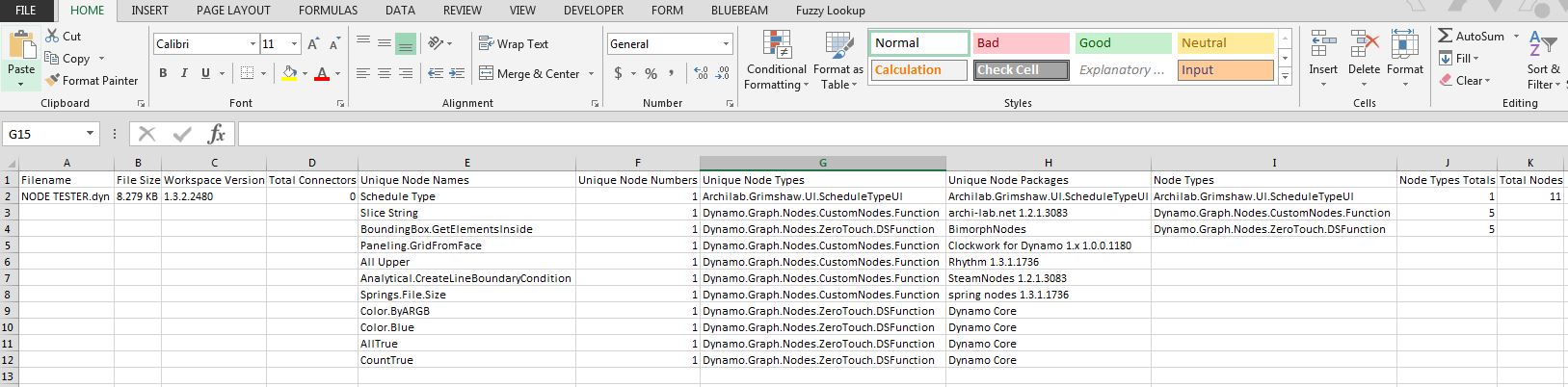
Task: Toggle bottom vertical alignment
Action: 405,43
